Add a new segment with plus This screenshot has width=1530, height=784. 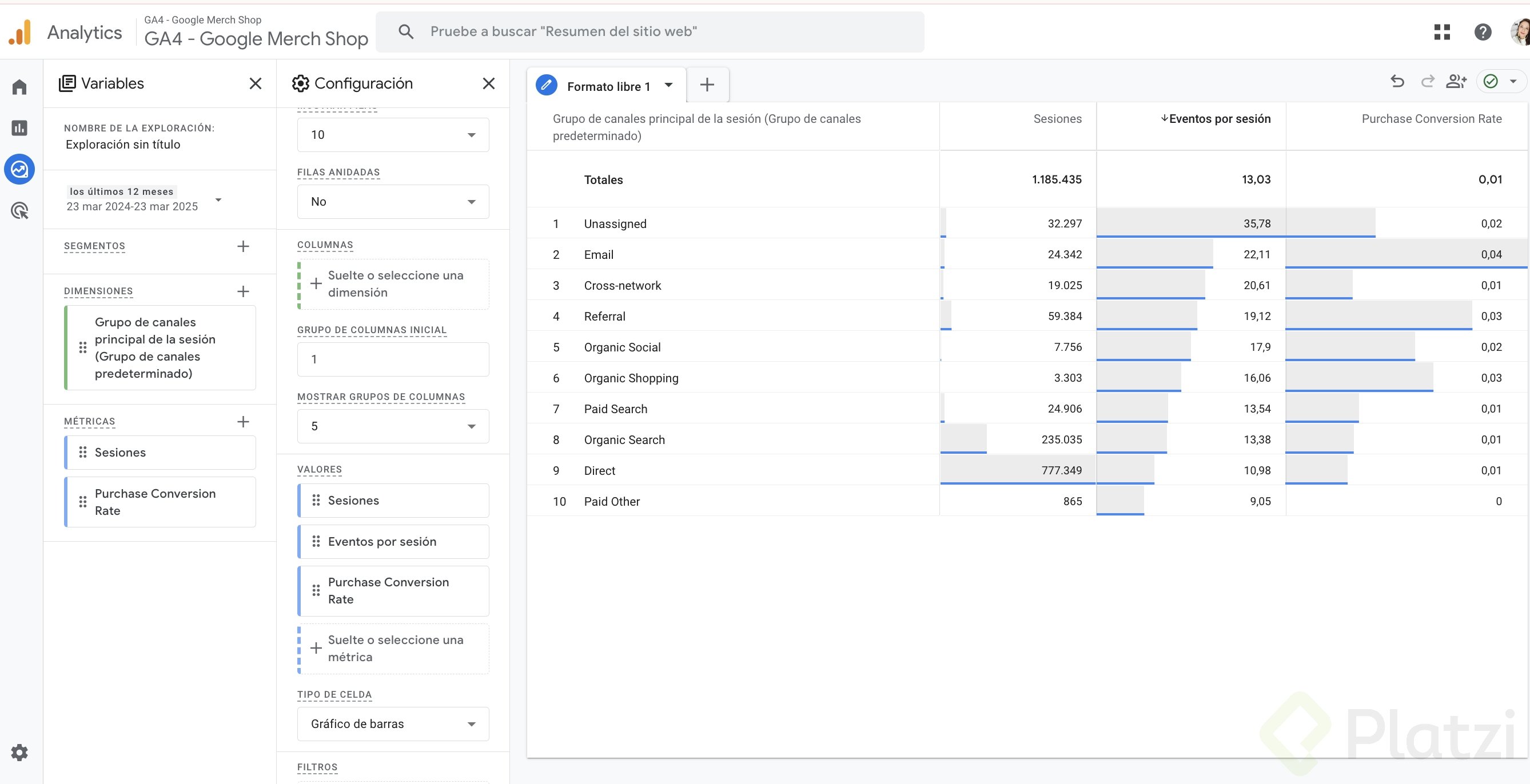coord(243,246)
